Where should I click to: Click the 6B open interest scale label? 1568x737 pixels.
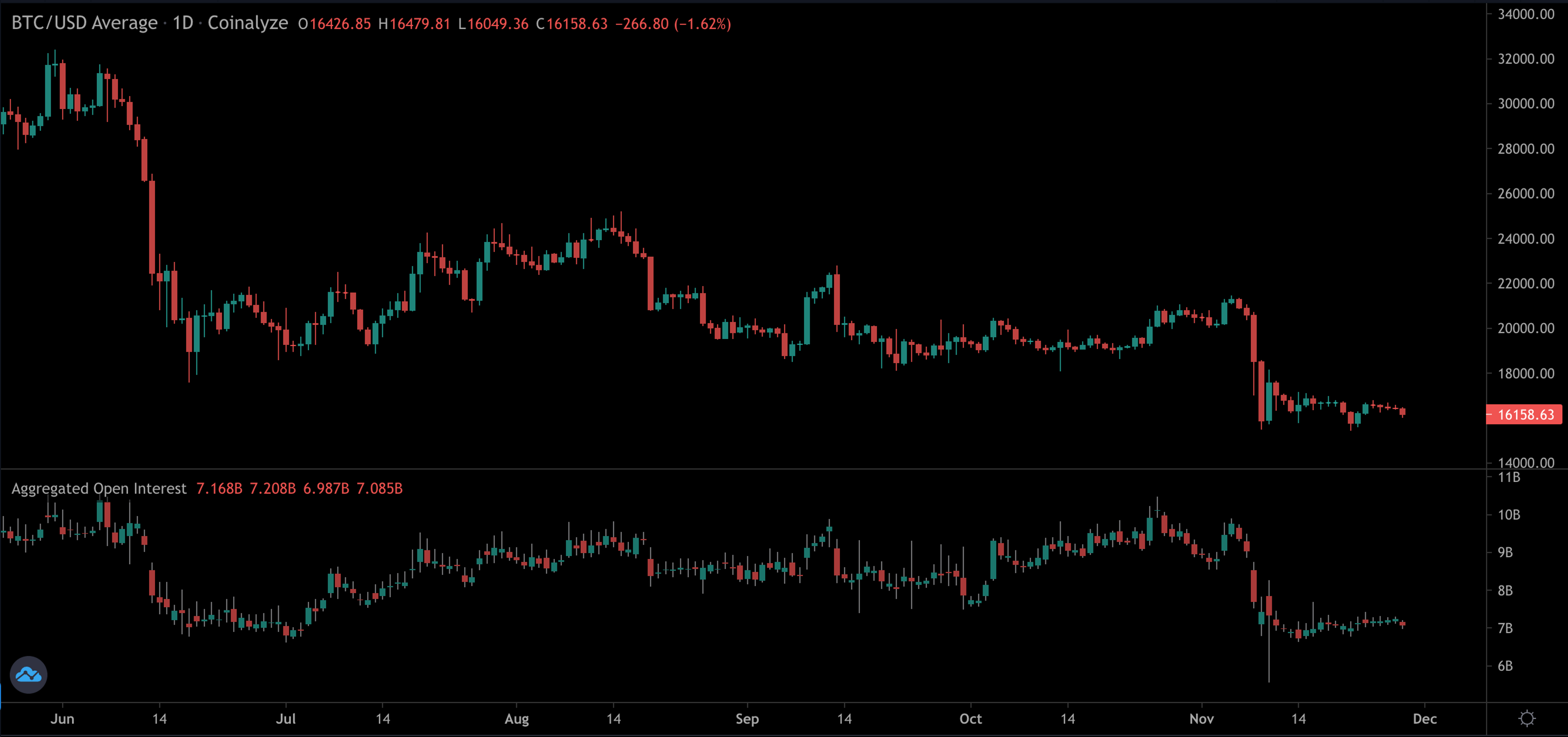click(x=1505, y=666)
